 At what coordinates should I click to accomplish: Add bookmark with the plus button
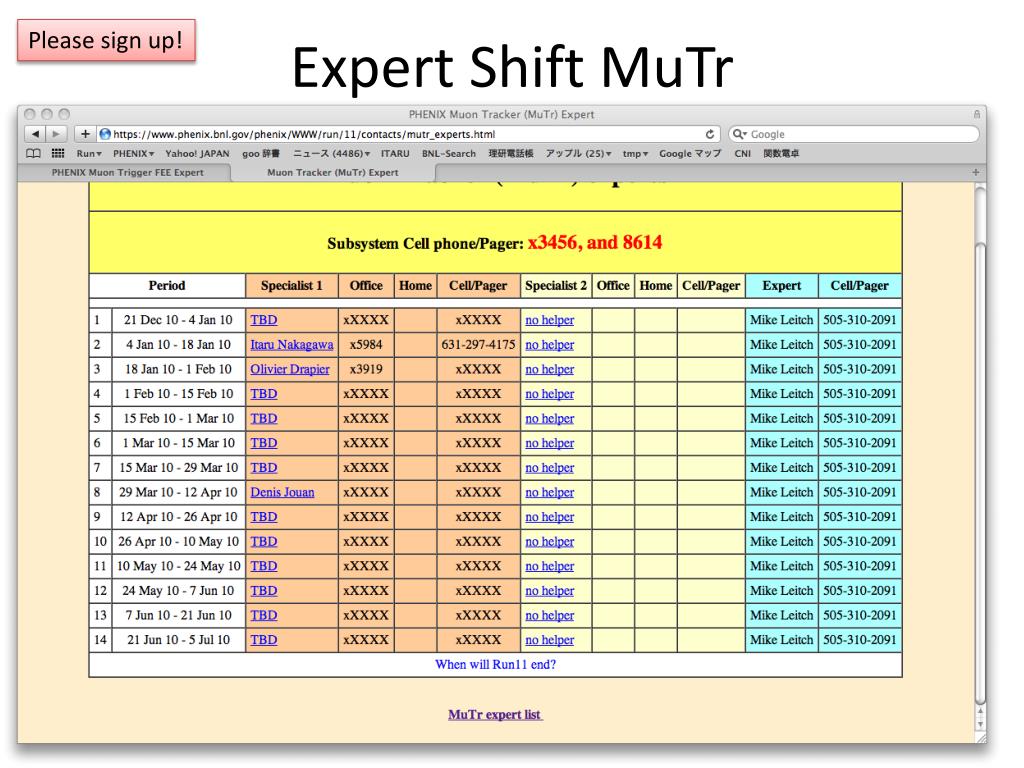[85, 134]
